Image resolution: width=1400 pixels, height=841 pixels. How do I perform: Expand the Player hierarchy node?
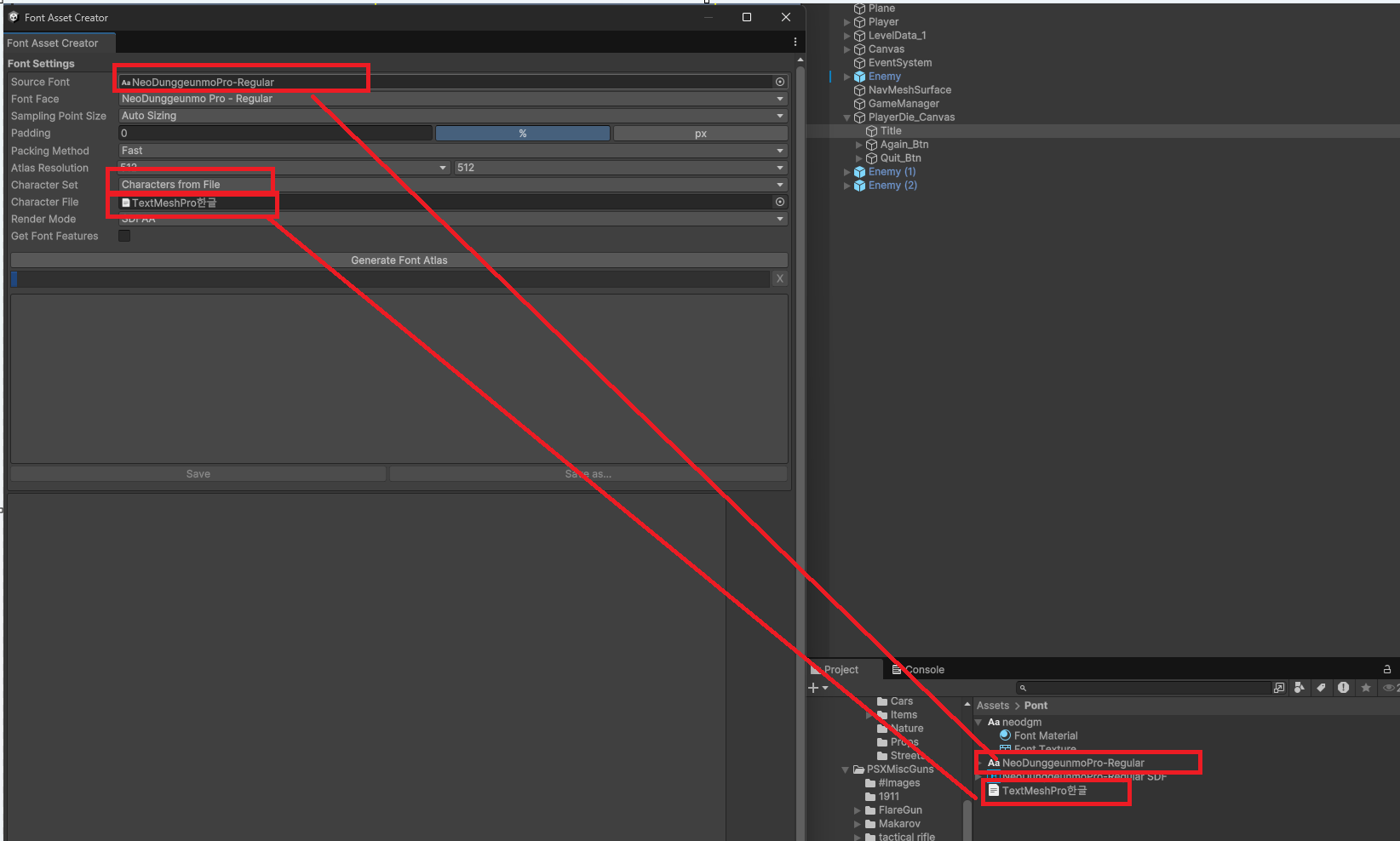point(846,22)
